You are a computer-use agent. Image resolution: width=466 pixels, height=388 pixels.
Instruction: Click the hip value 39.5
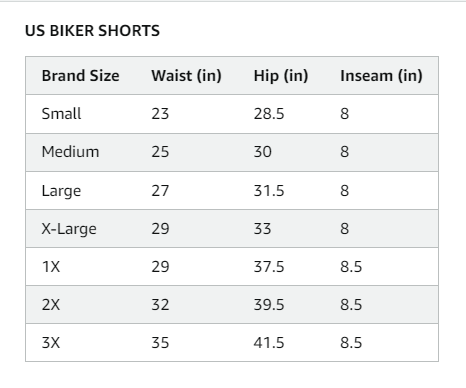[x=269, y=305]
